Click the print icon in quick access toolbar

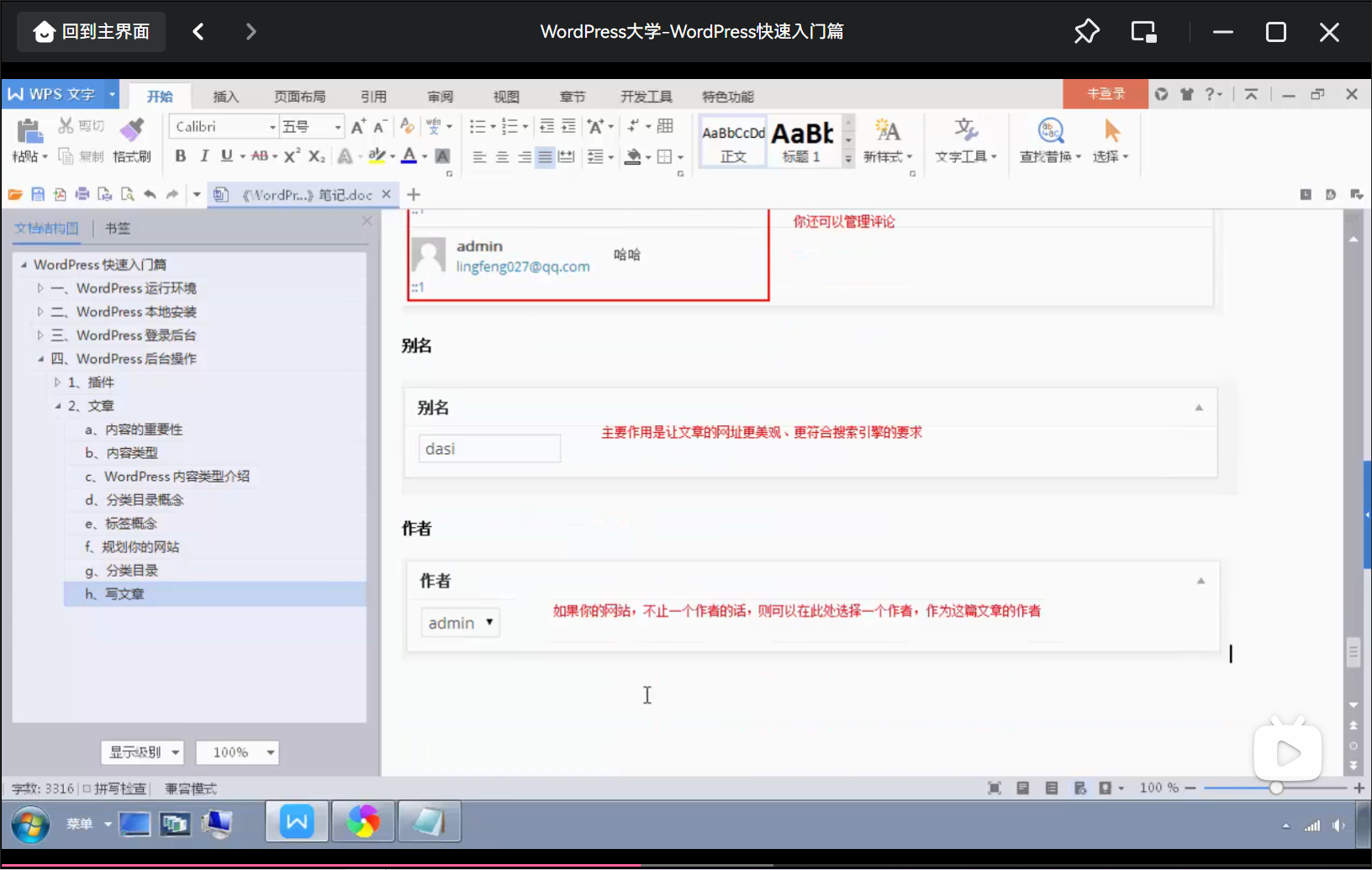[82, 194]
